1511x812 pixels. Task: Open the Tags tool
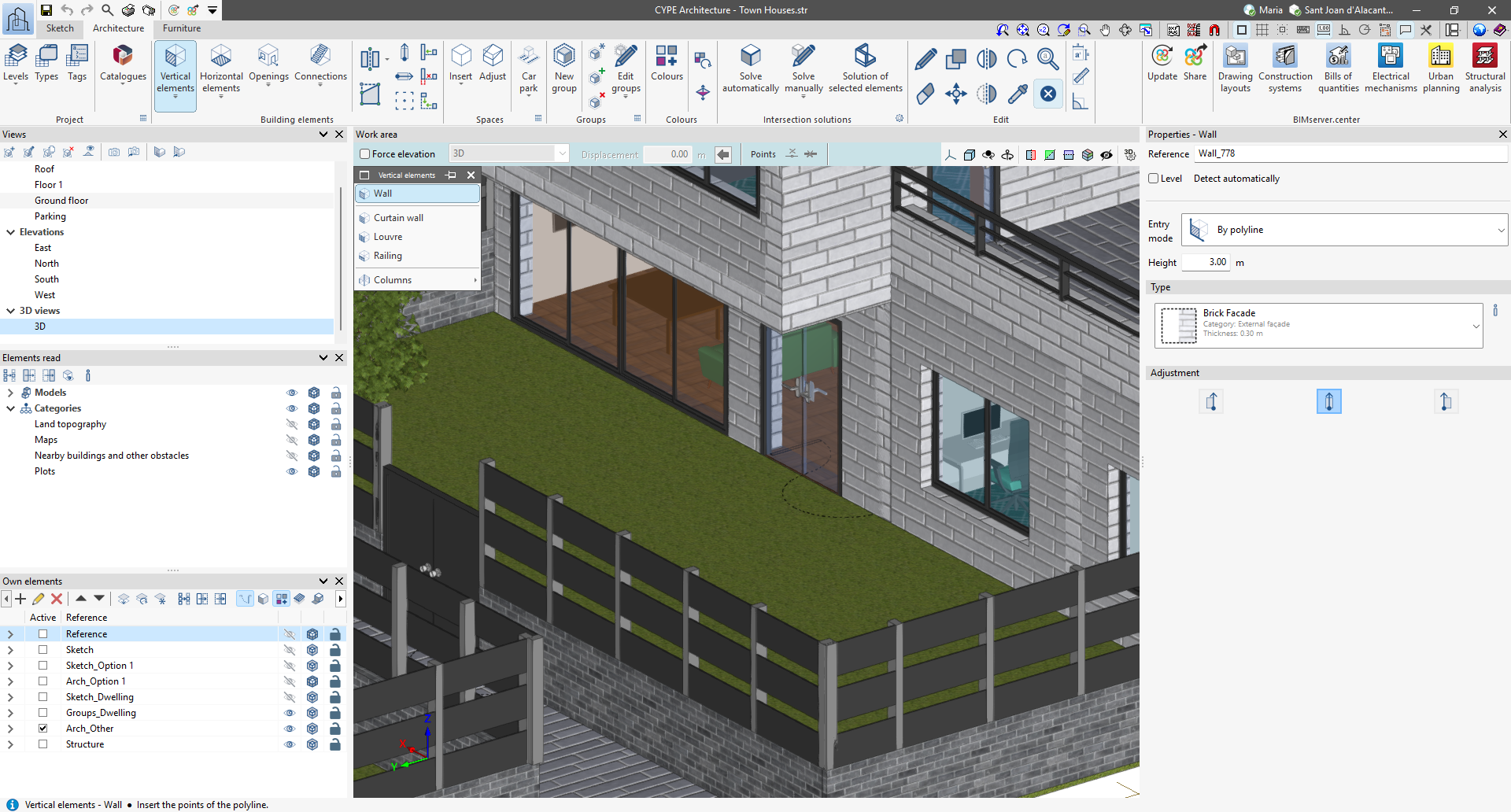77,64
